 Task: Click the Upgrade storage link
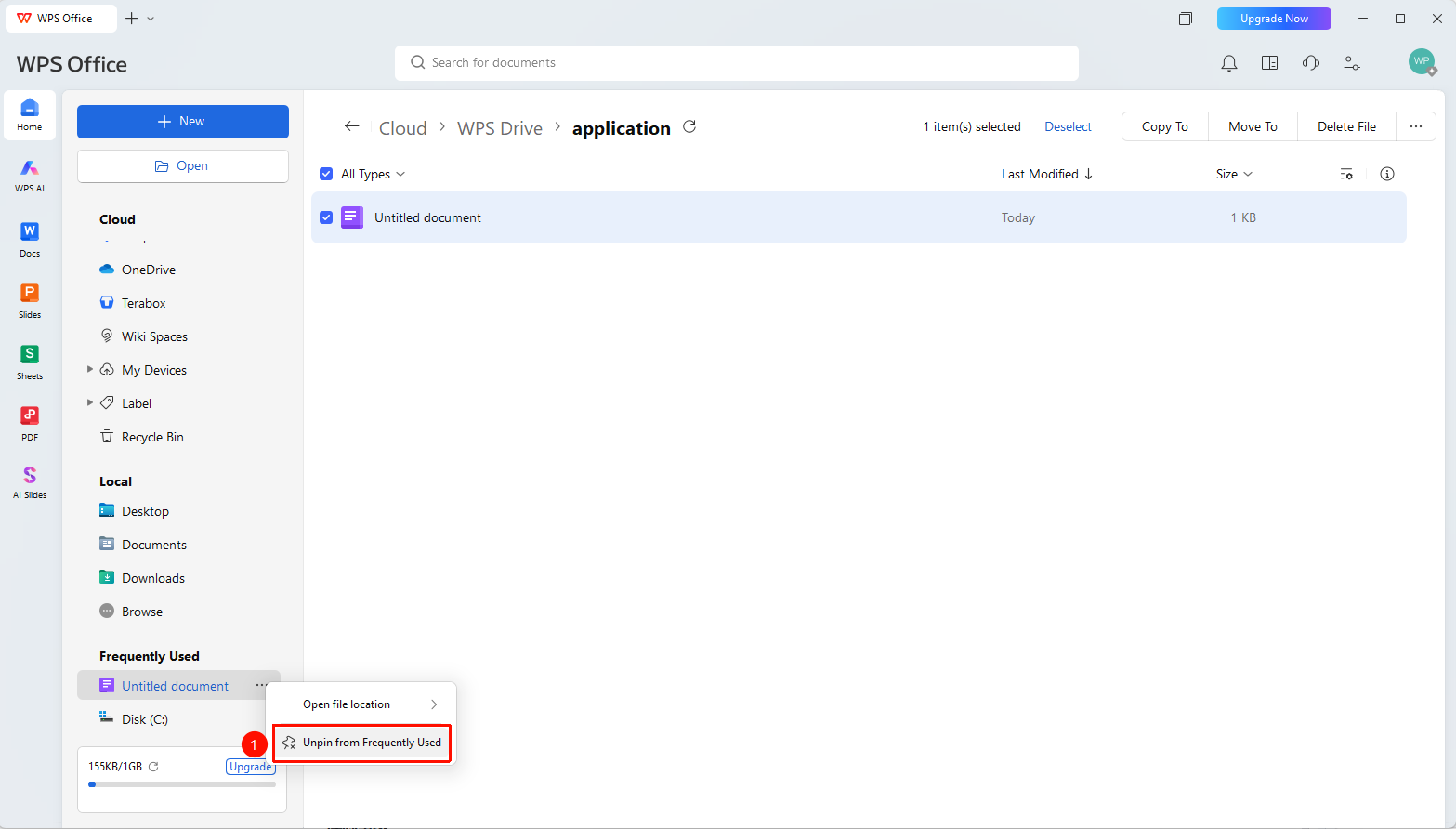250,767
